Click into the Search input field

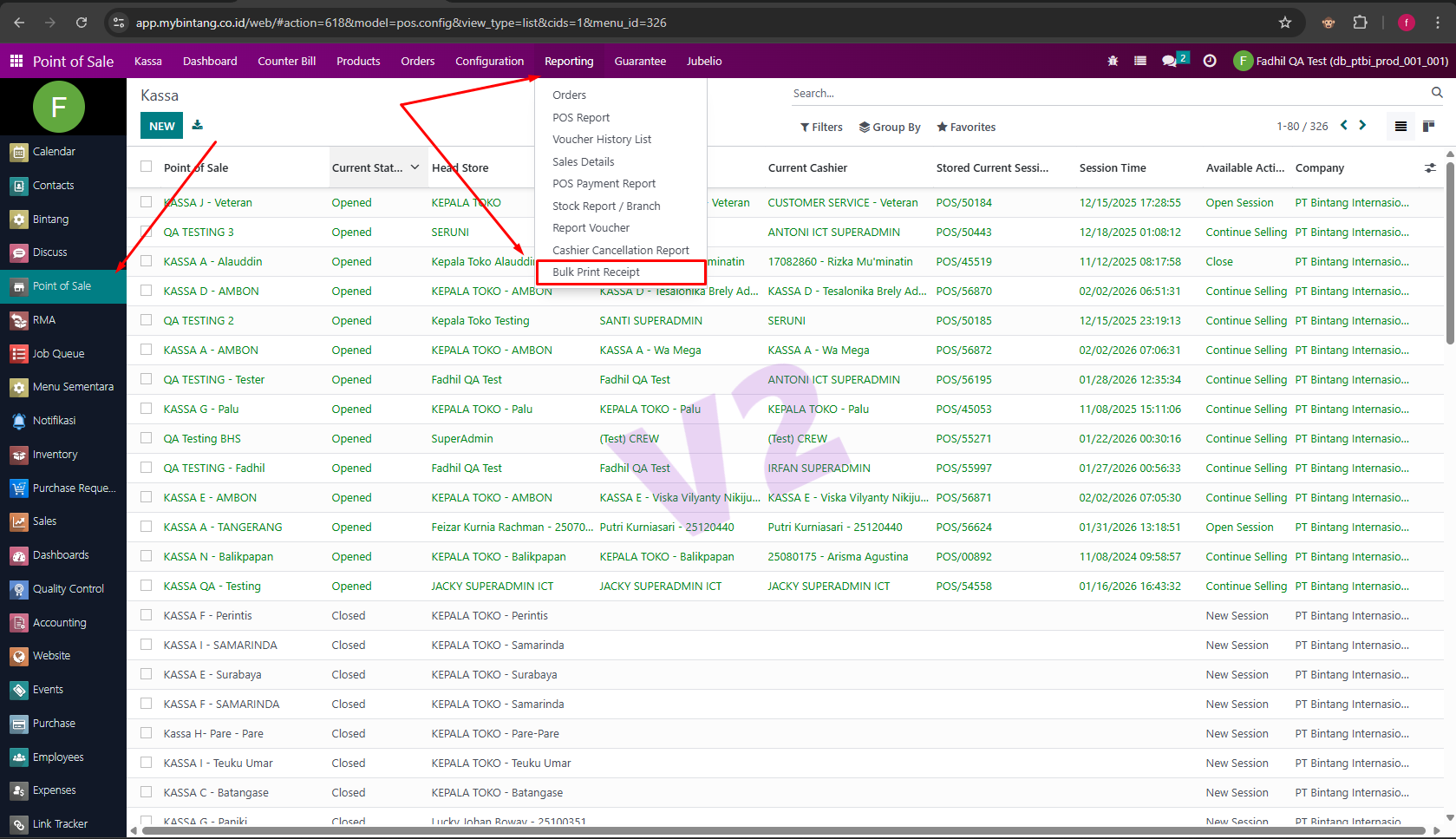1101,93
